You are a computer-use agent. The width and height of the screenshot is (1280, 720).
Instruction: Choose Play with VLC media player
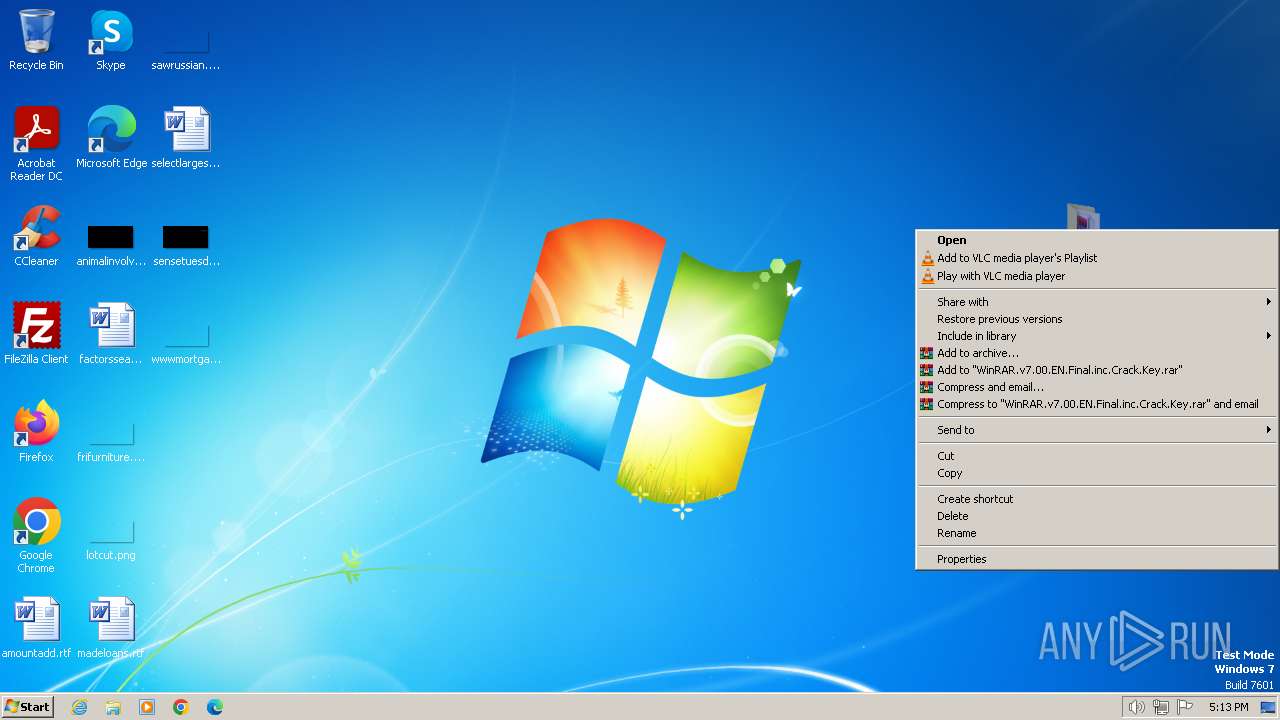[1097, 276]
